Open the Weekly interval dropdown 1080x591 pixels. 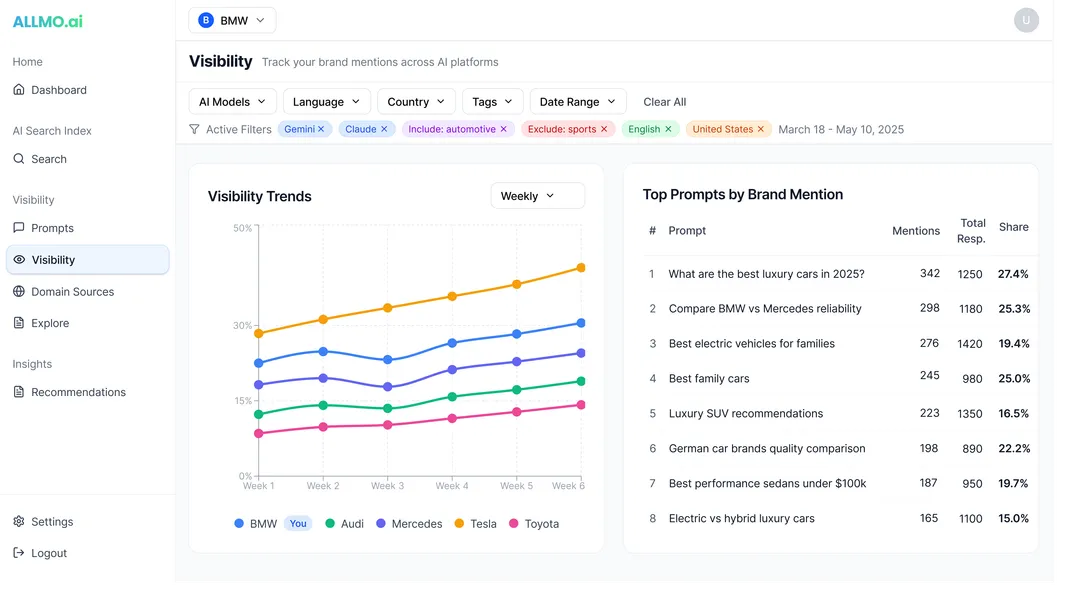tap(537, 196)
